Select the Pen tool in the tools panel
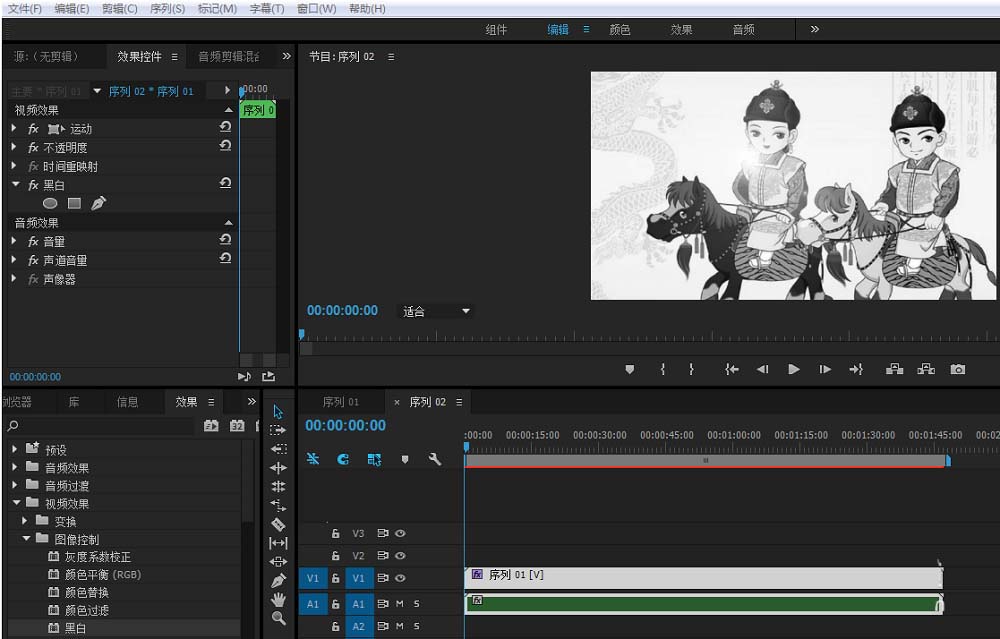Viewport: 1000px width, 639px height. (278, 581)
